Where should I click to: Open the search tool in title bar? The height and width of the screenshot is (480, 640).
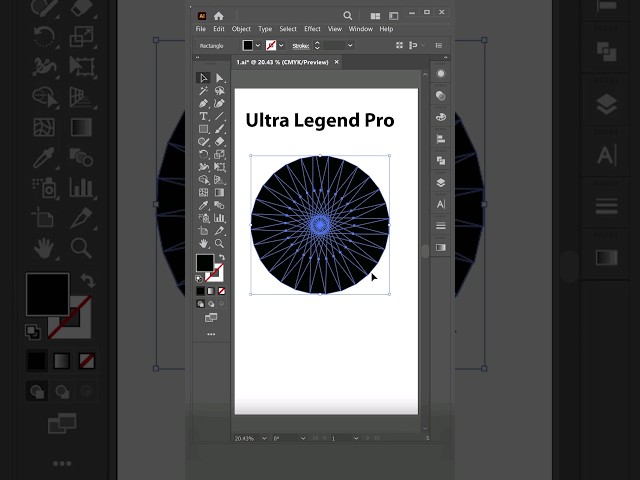point(347,16)
